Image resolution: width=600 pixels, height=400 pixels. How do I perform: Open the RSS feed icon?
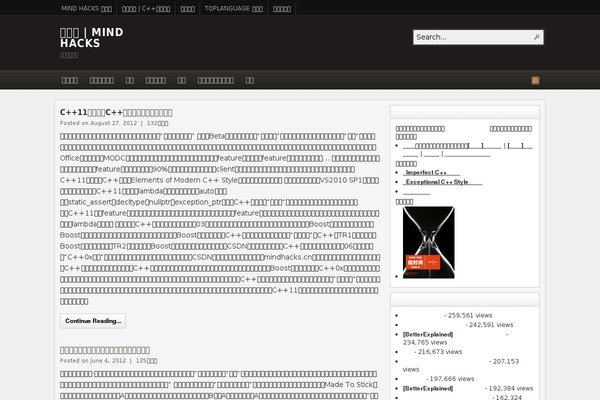[x=535, y=80]
